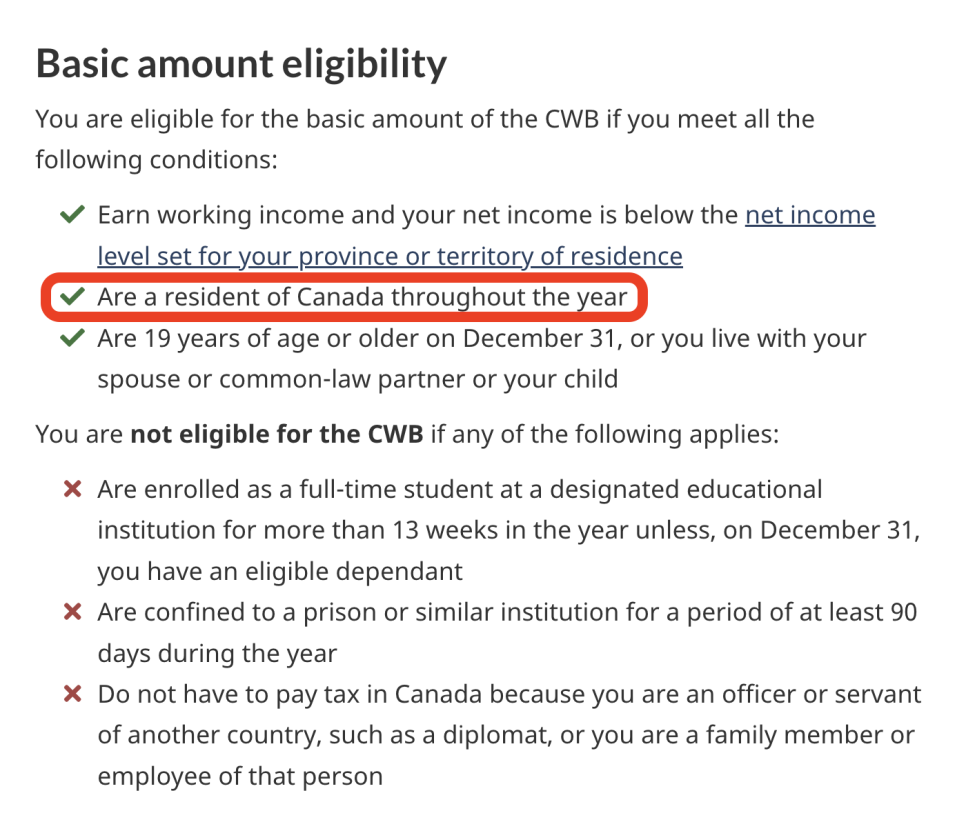Click green checkmark beside working income condition
The image size is (966, 822).
(72, 215)
